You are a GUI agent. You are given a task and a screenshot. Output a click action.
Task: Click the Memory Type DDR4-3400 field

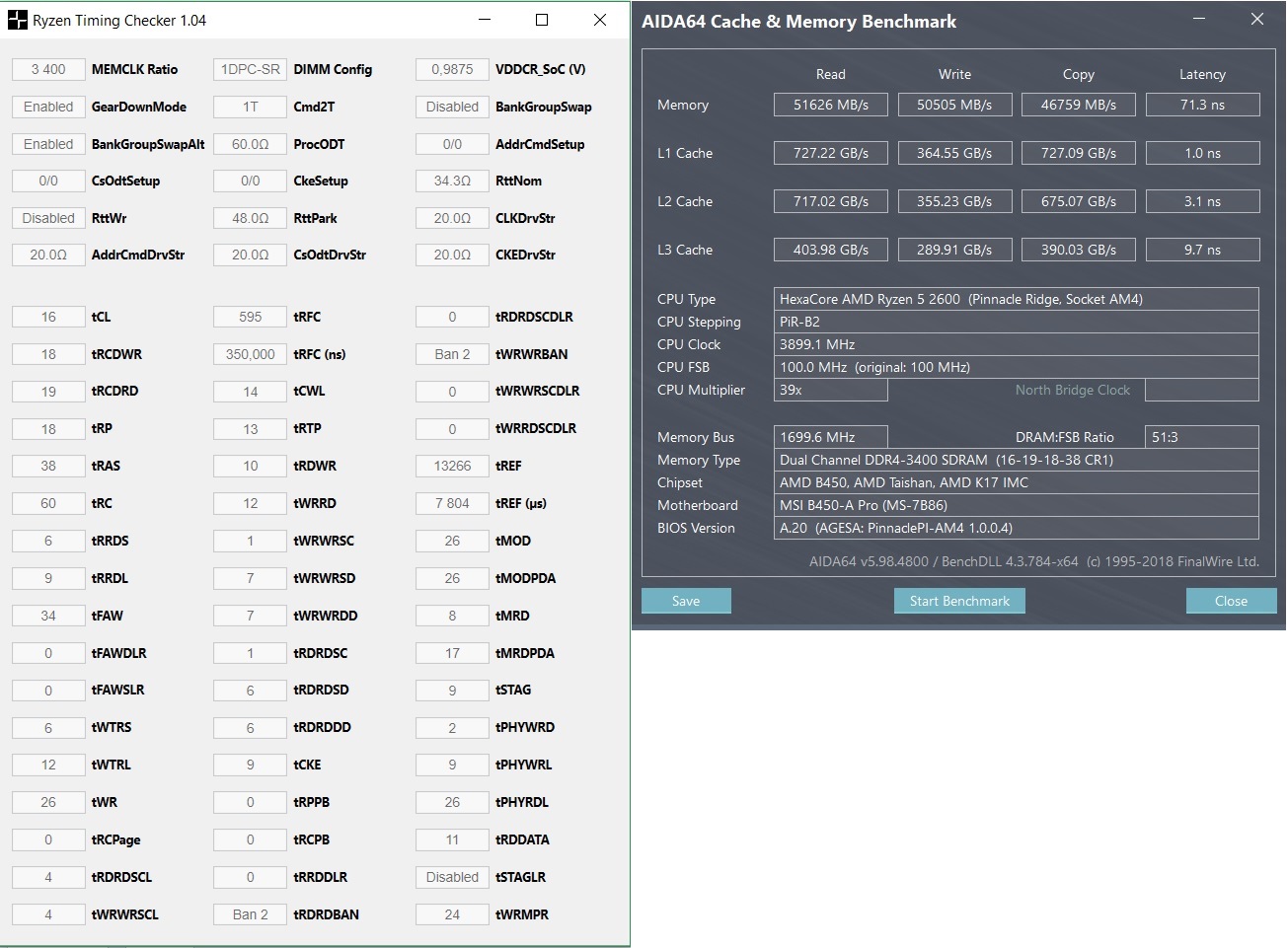click(x=1017, y=460)
